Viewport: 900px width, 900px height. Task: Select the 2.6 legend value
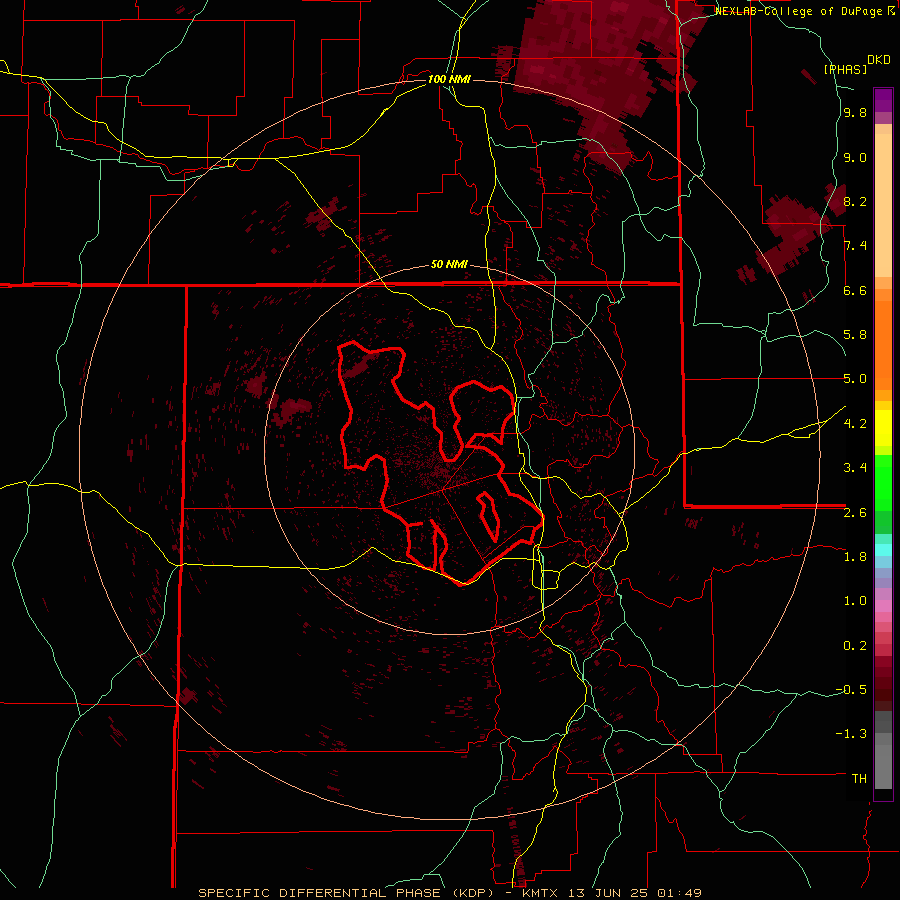pyautogui.click(x=855, y=513)
